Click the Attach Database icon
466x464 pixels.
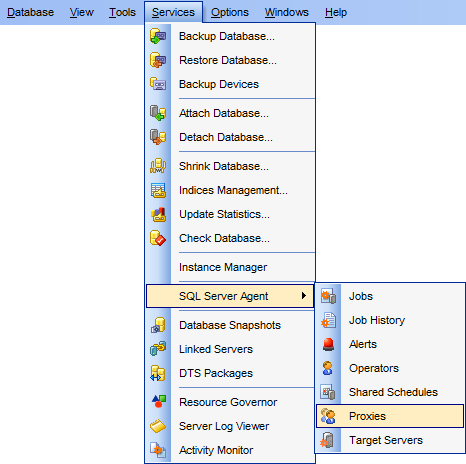[x=158, y=113]
